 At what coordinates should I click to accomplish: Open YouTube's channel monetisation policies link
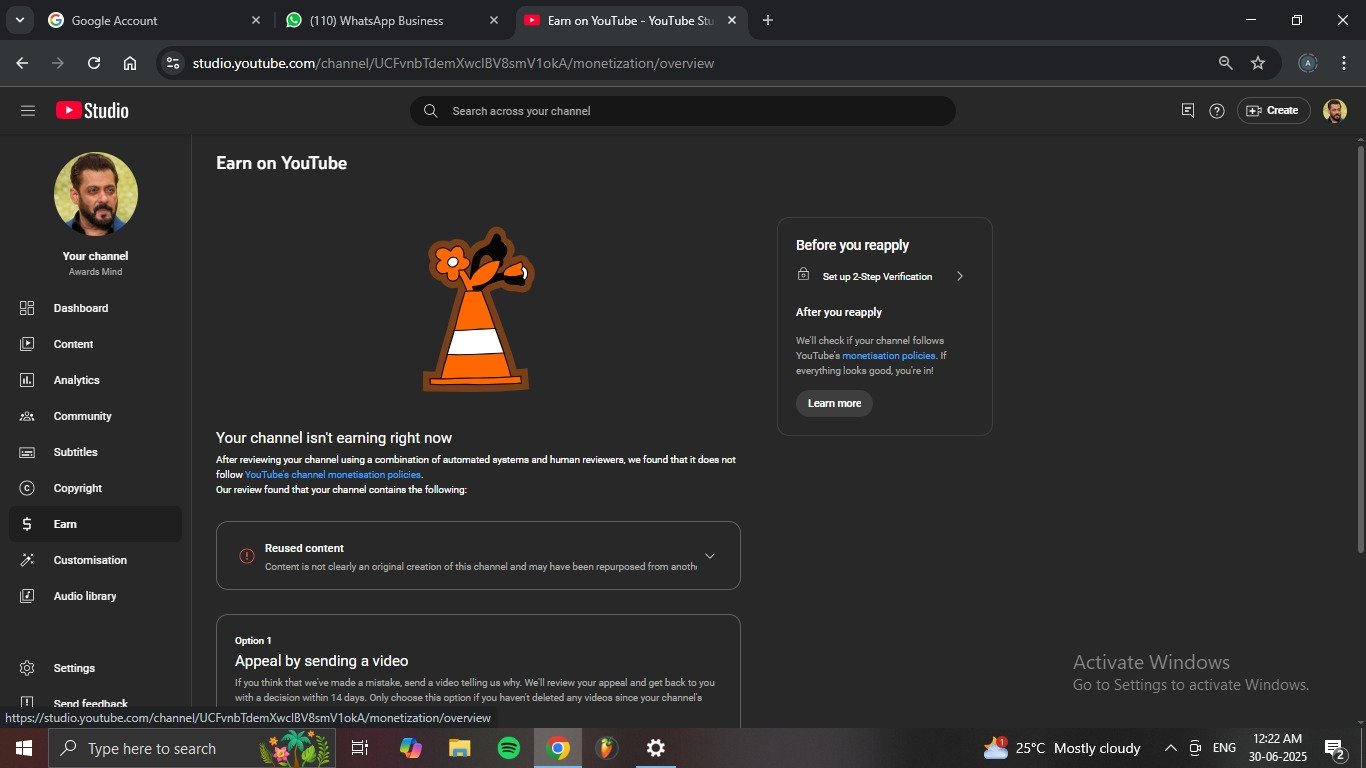pos(333,475)
